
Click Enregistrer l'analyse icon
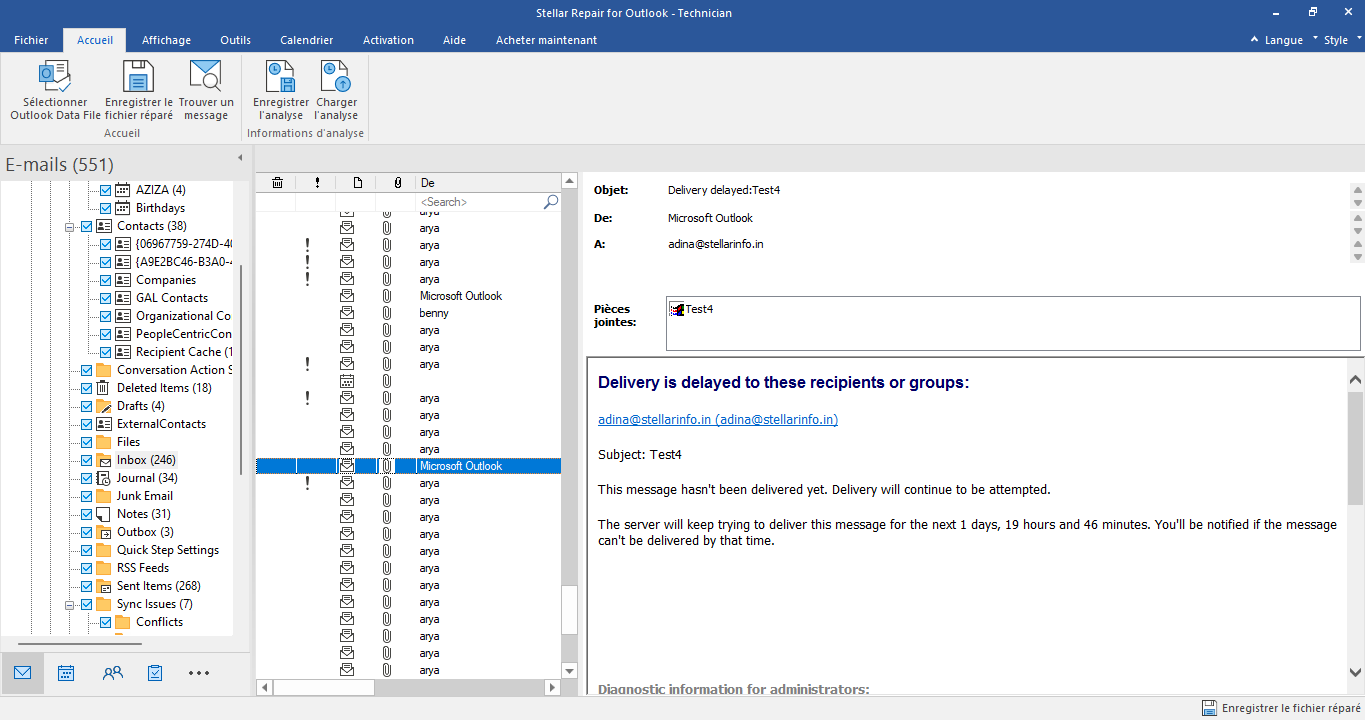[280, 76]
